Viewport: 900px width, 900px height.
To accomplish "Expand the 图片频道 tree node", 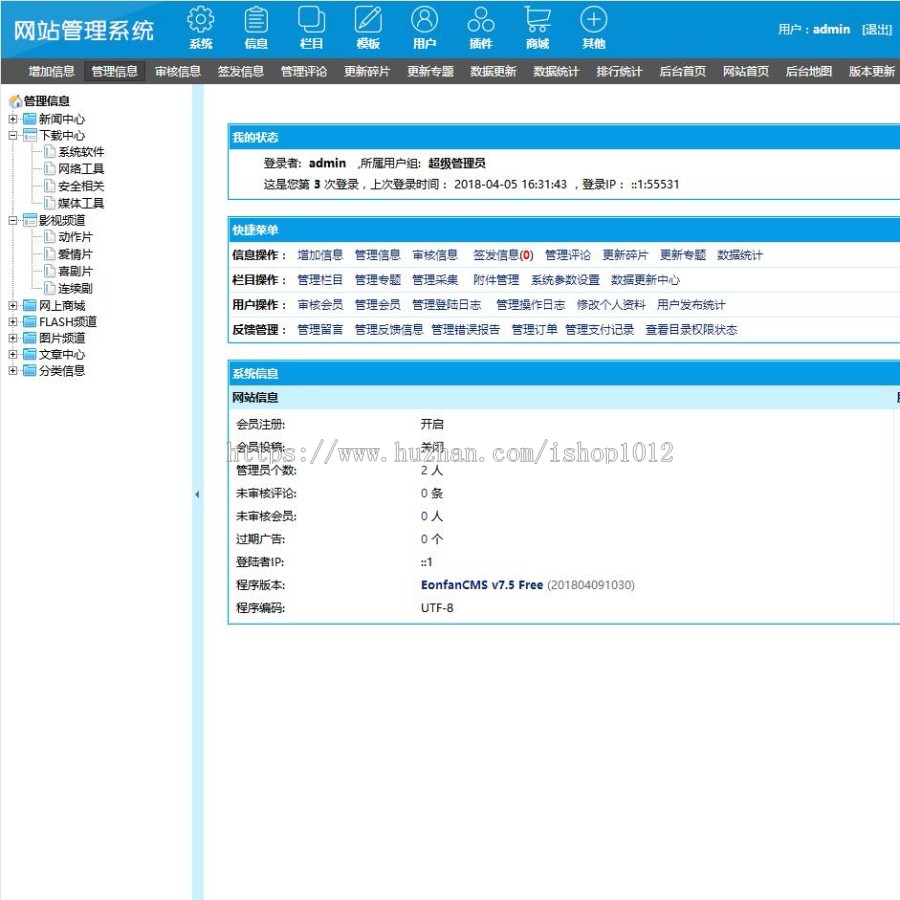I will pyautogui.click(x=13, y=338).
